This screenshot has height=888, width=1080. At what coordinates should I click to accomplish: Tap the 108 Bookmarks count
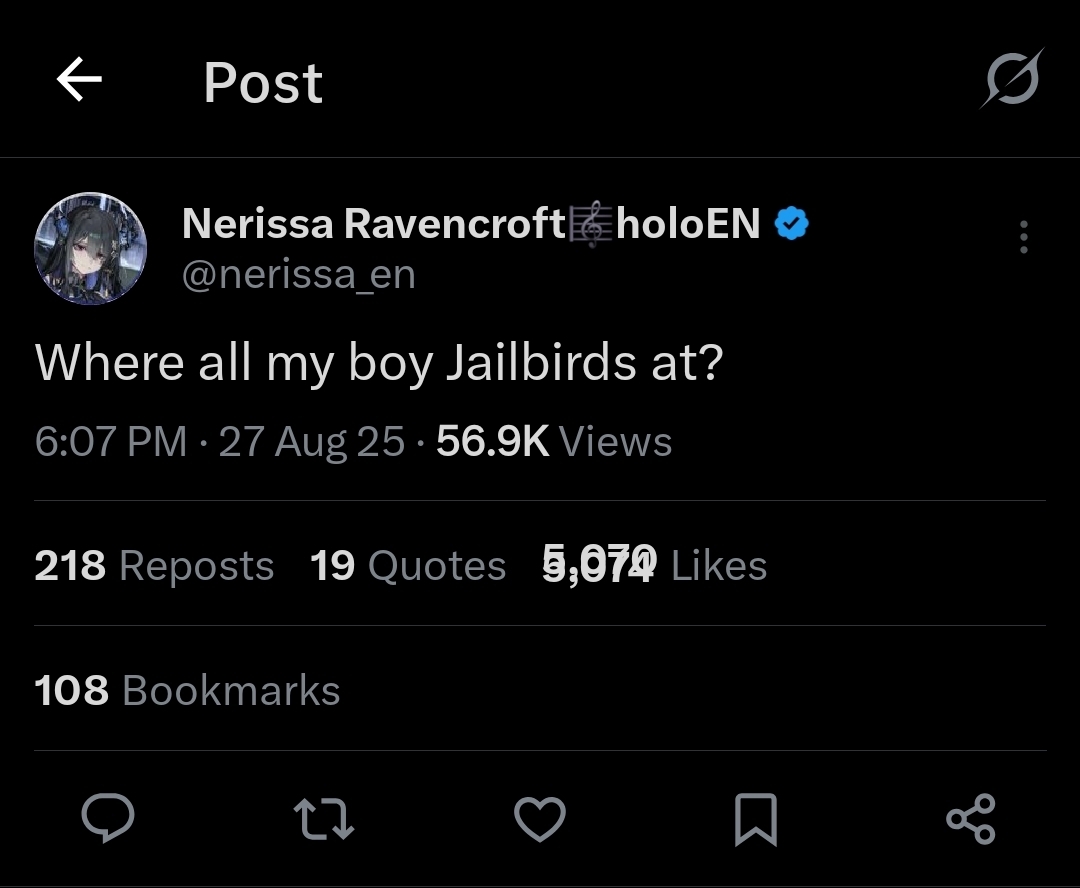(187, 691)
